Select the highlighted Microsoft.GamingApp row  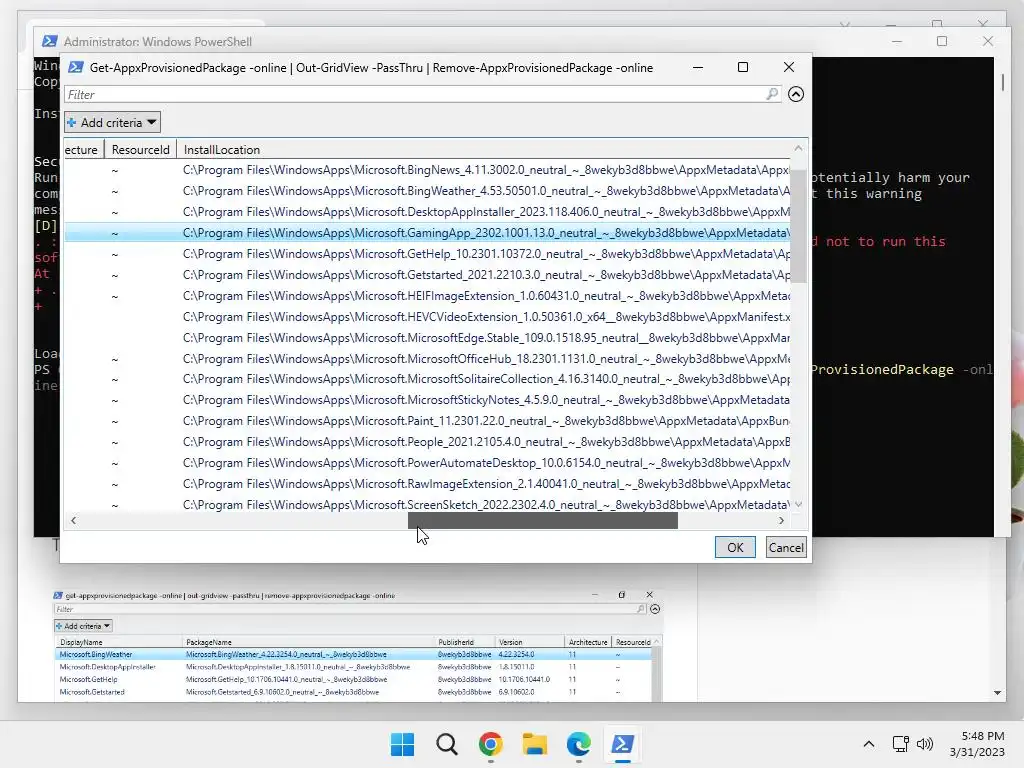pos(427,232)
